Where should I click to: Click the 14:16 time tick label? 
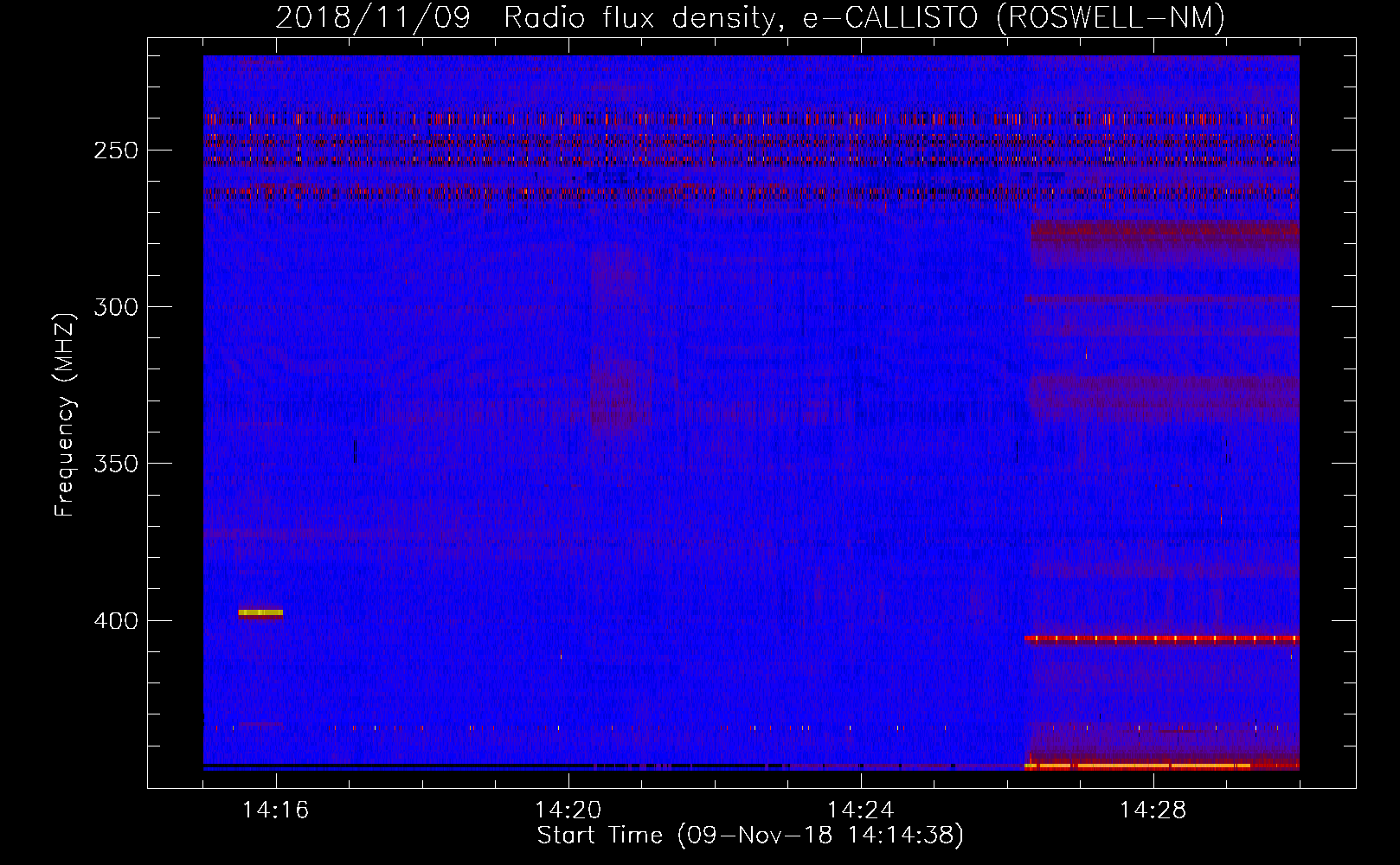pos(276,810)
